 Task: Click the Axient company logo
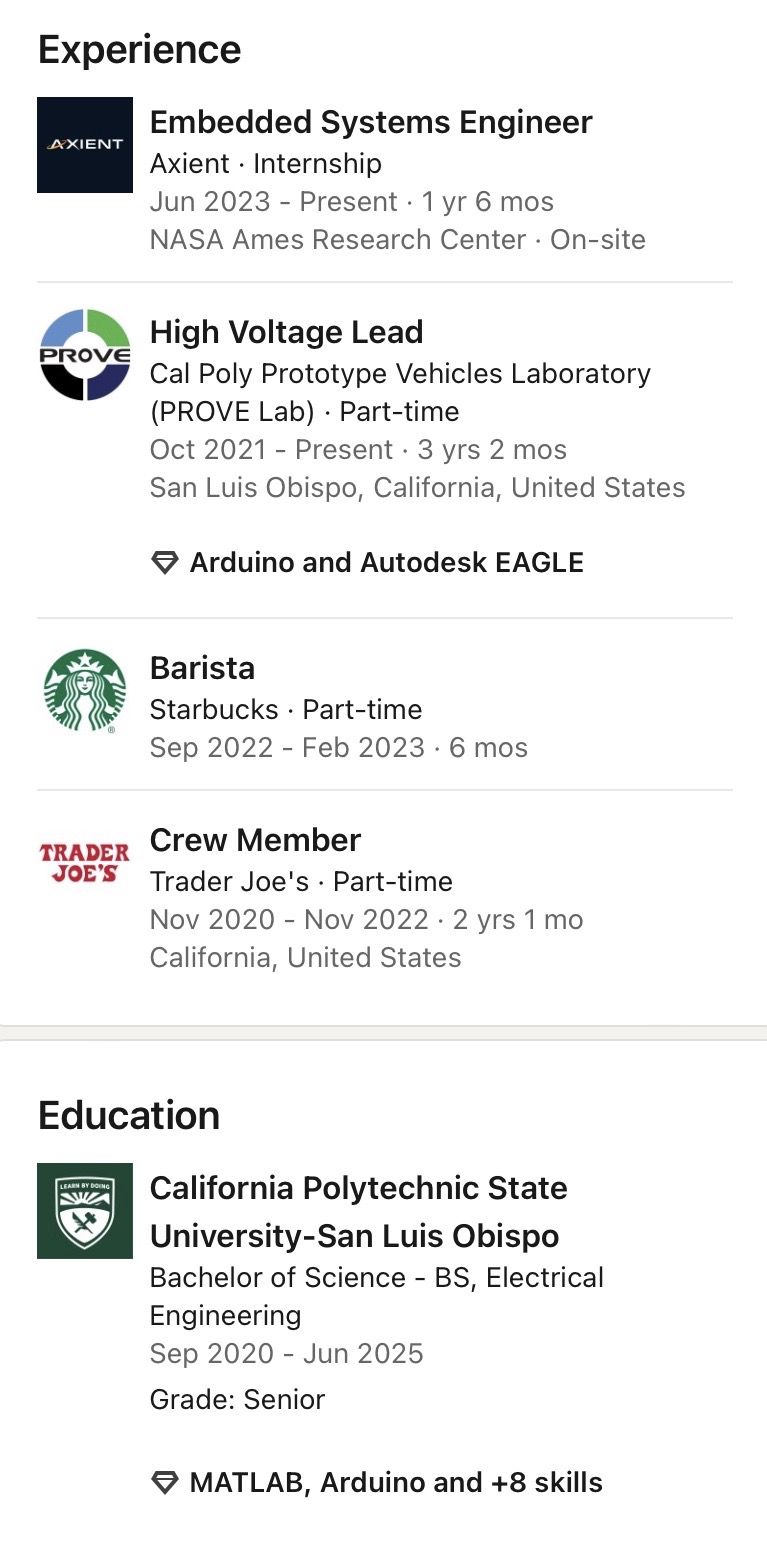tap(85, 145)
